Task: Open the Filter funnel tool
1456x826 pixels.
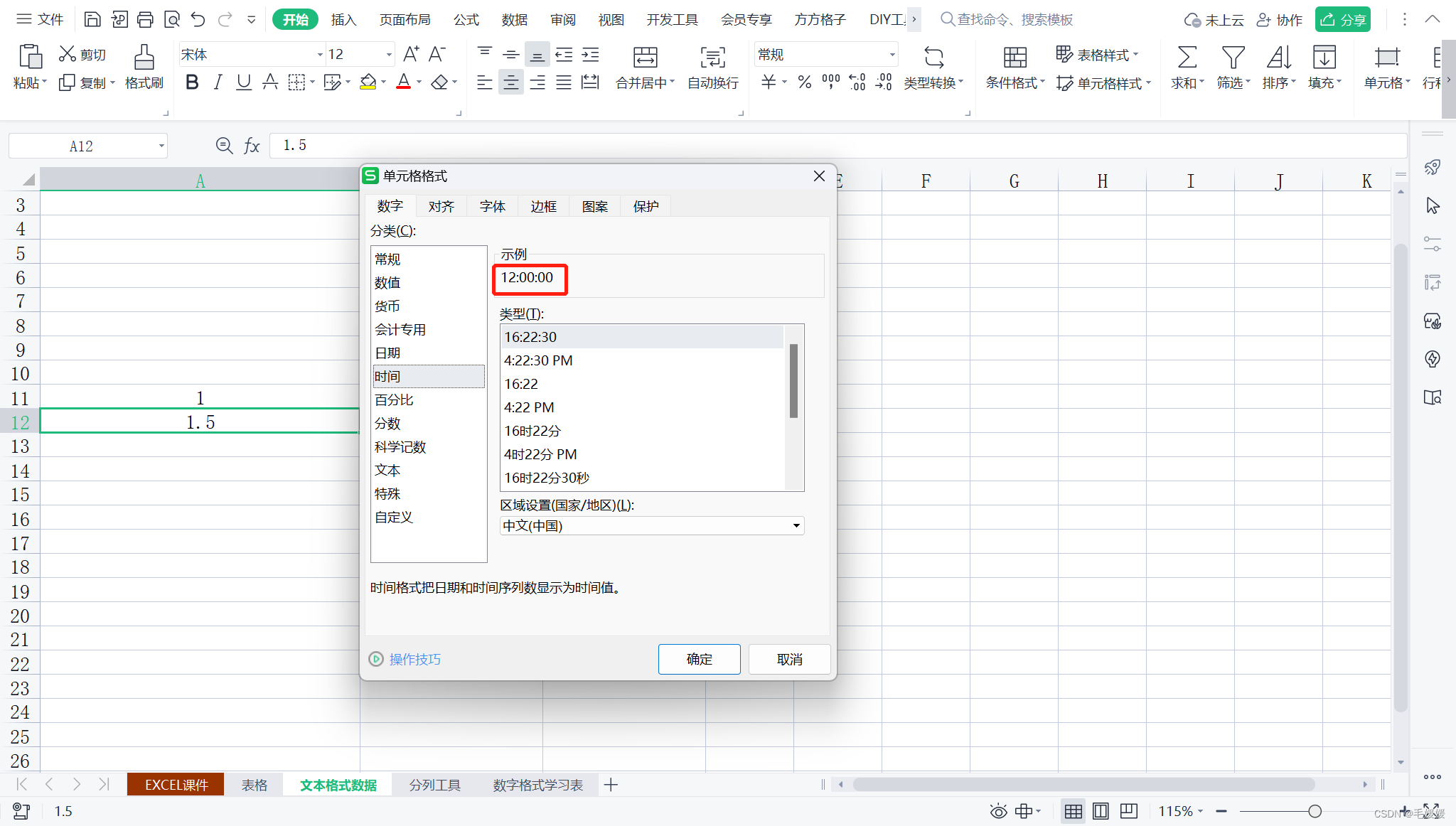Action: [x=1232, y=58]
